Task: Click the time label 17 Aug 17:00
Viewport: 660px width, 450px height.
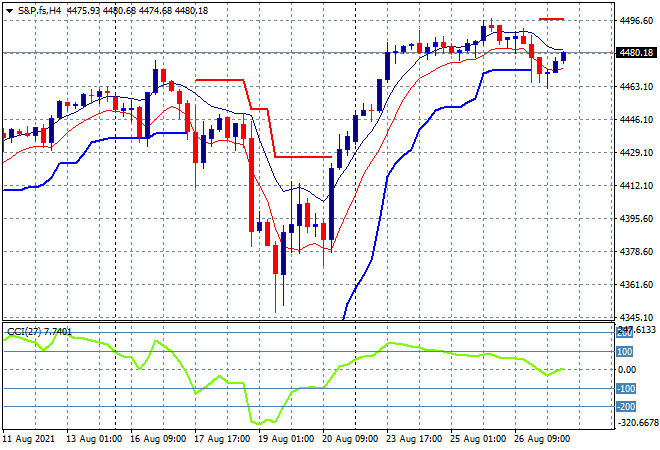Action: pyautogui.click(x=222, y=439)
